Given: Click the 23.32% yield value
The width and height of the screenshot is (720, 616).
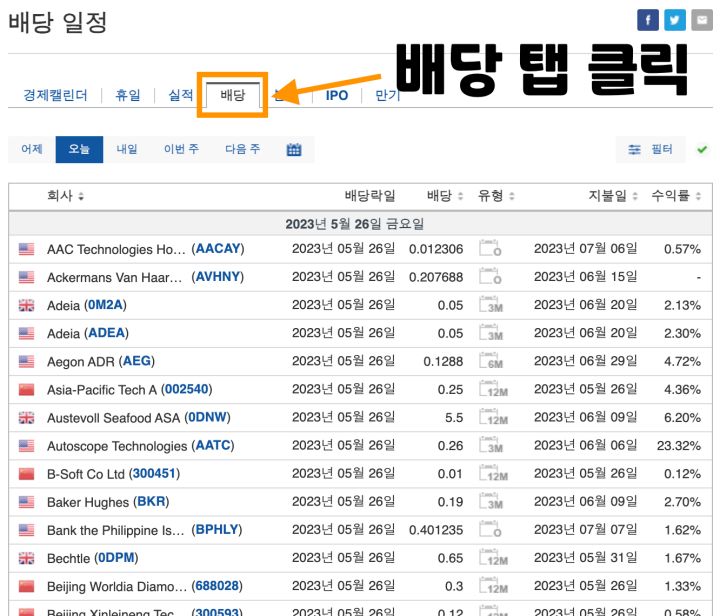Looking at the screenshot, I should click(x=679, y=446).
